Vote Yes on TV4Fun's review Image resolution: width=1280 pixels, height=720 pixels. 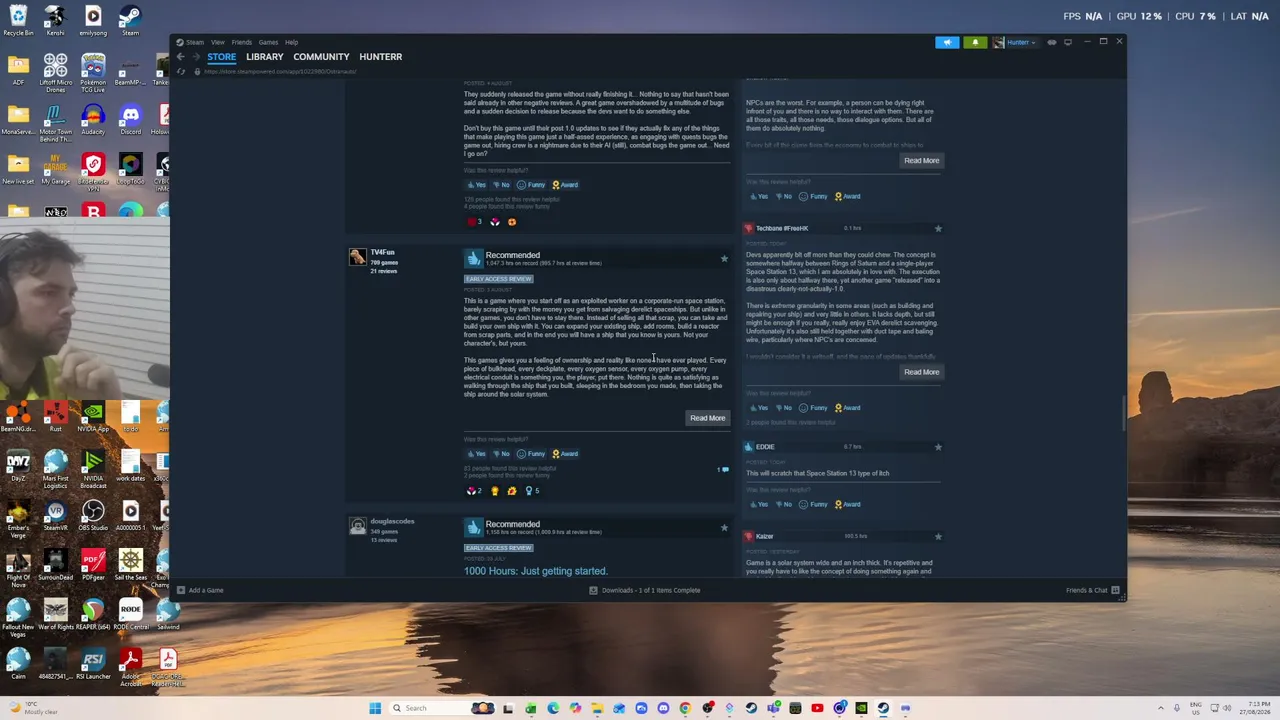476,454
